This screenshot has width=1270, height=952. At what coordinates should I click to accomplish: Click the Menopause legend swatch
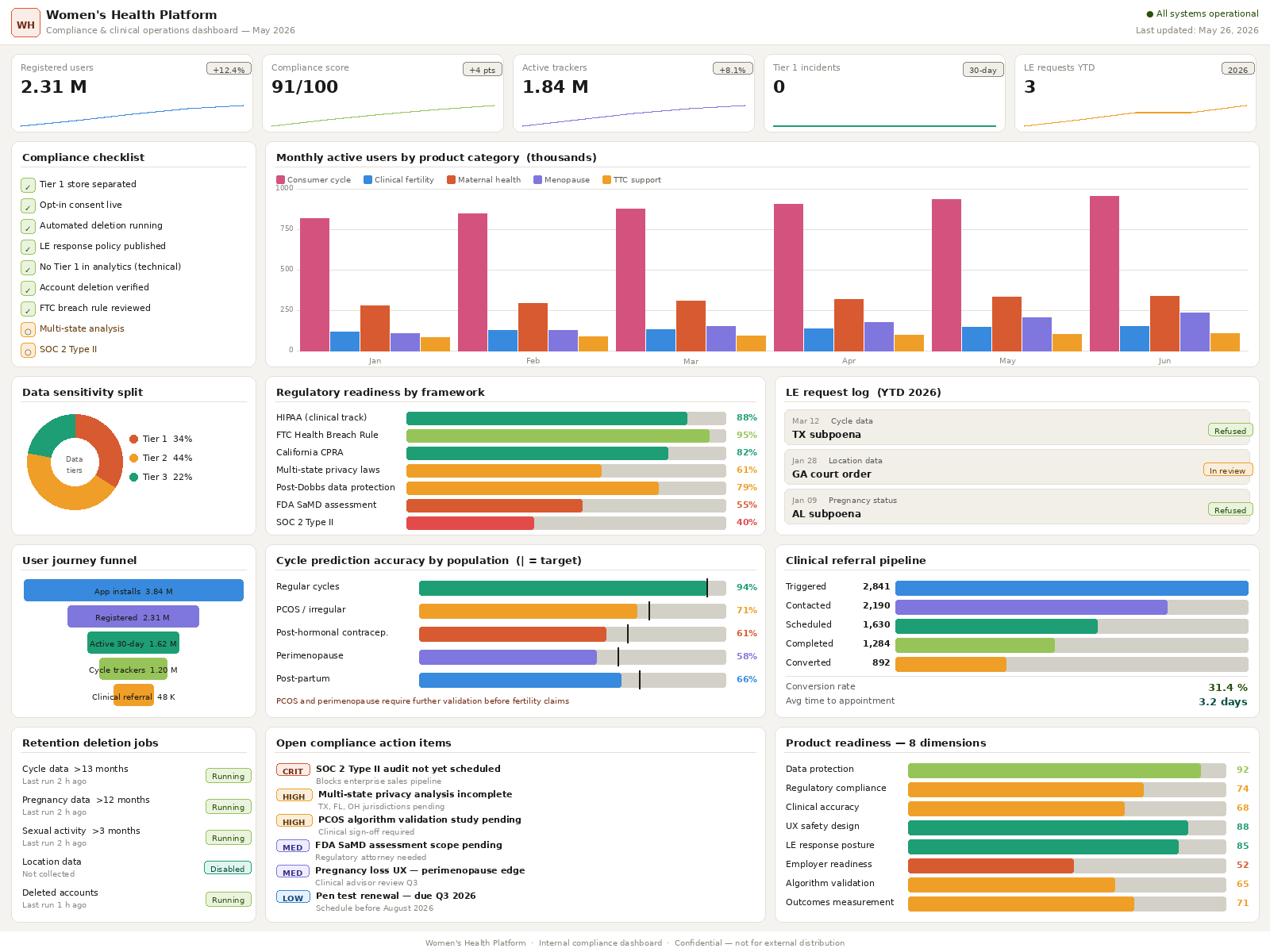pyautogui.click(x=537, y=180)
